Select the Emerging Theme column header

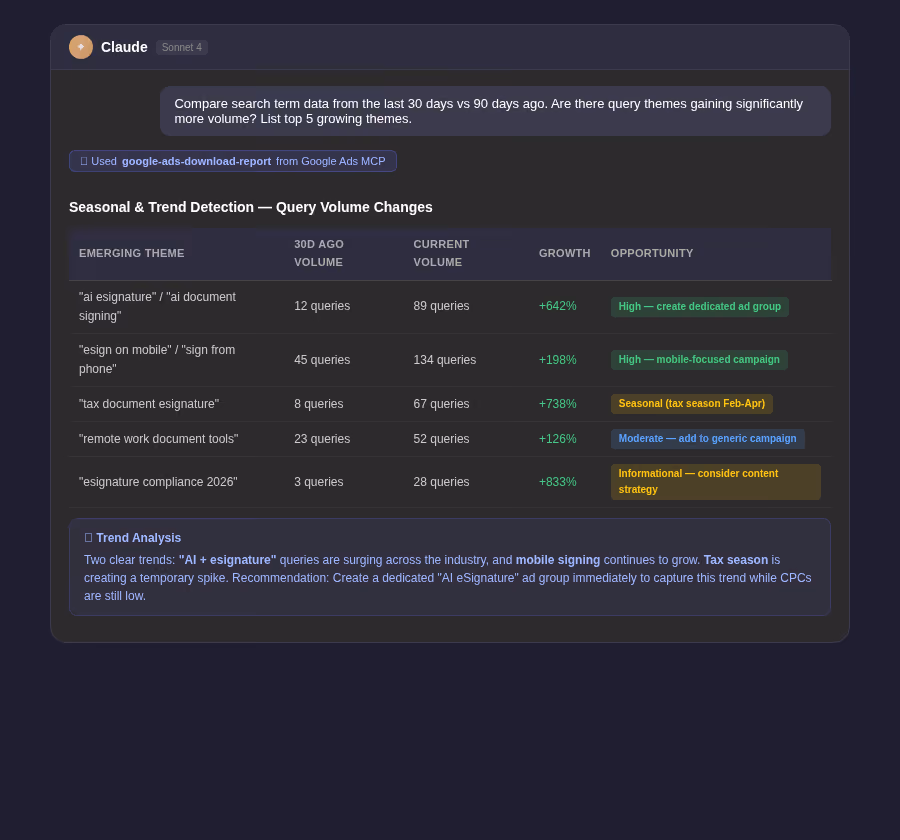(x=131, y=253)
